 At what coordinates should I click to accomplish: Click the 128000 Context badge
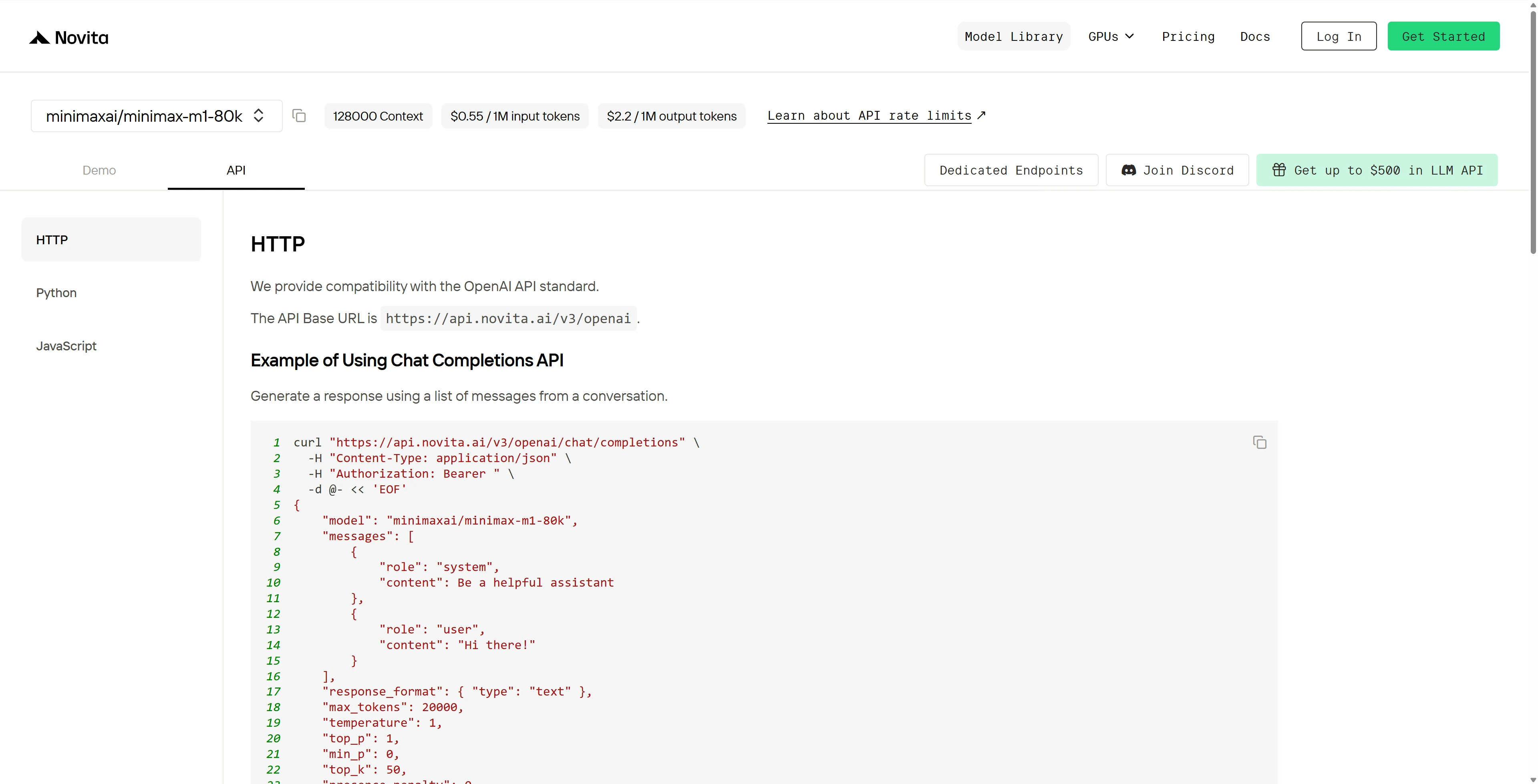click(x=378, y=116)
